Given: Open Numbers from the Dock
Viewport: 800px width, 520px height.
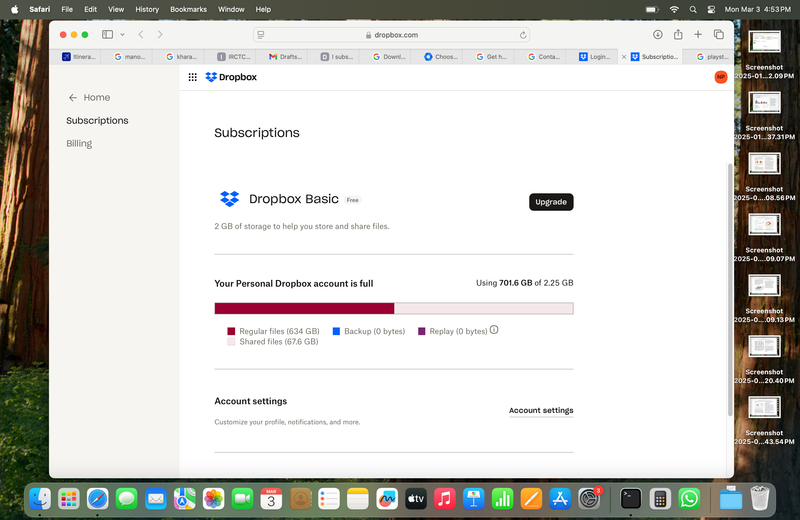Looking at the screenshot, I should 502,499.
